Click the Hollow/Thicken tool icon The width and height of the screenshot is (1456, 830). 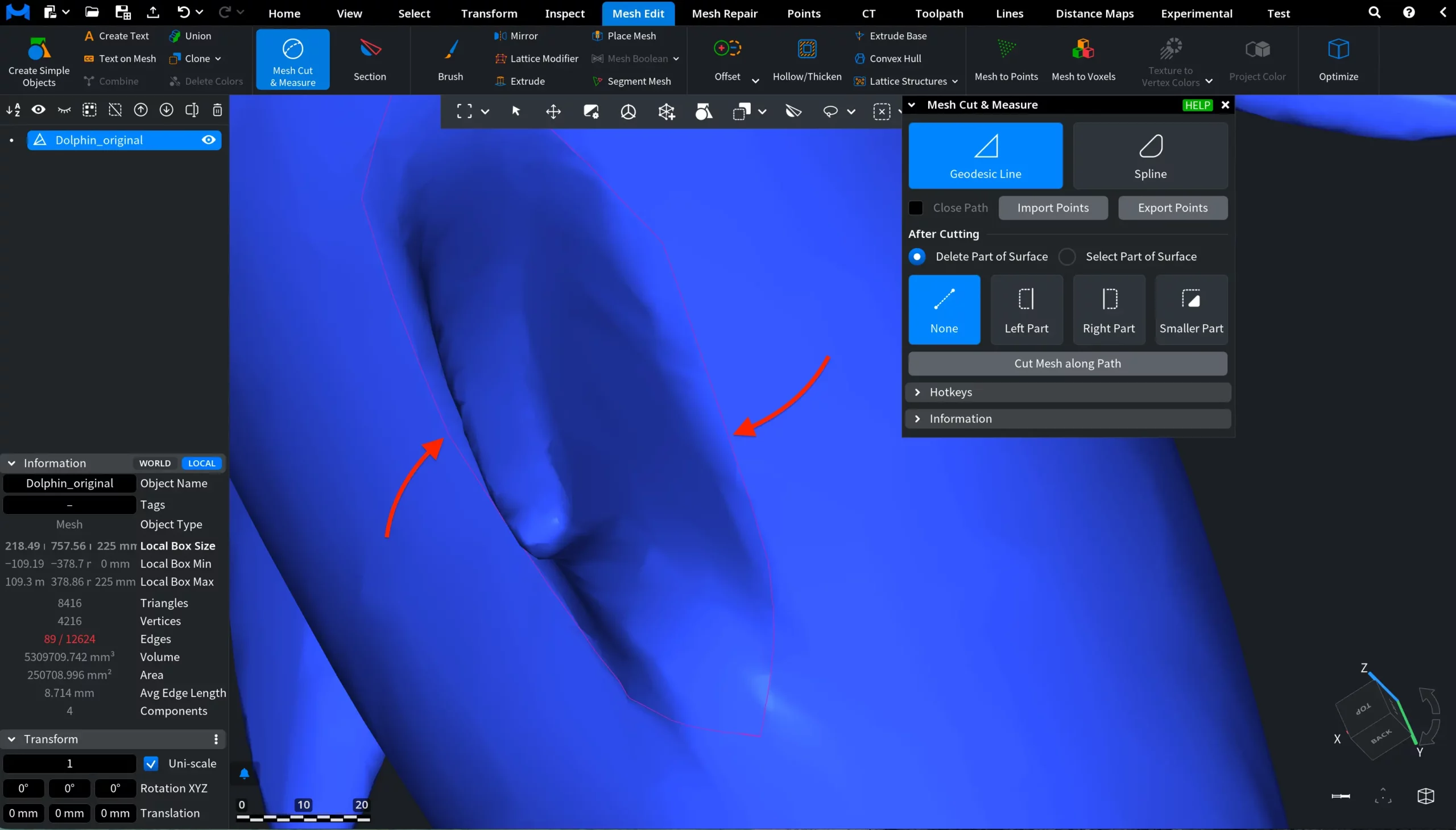[x=806, y=49]
